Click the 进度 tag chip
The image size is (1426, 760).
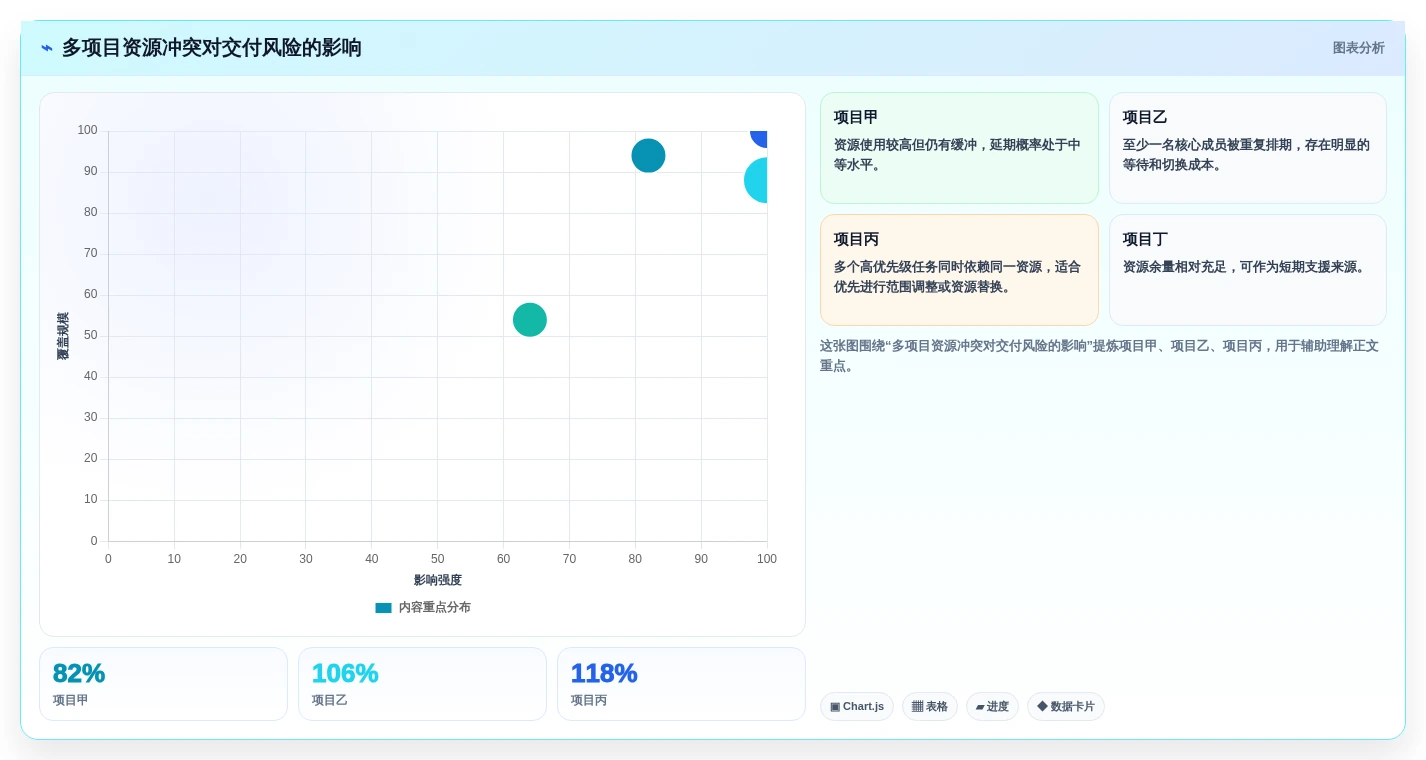[992, 707]
